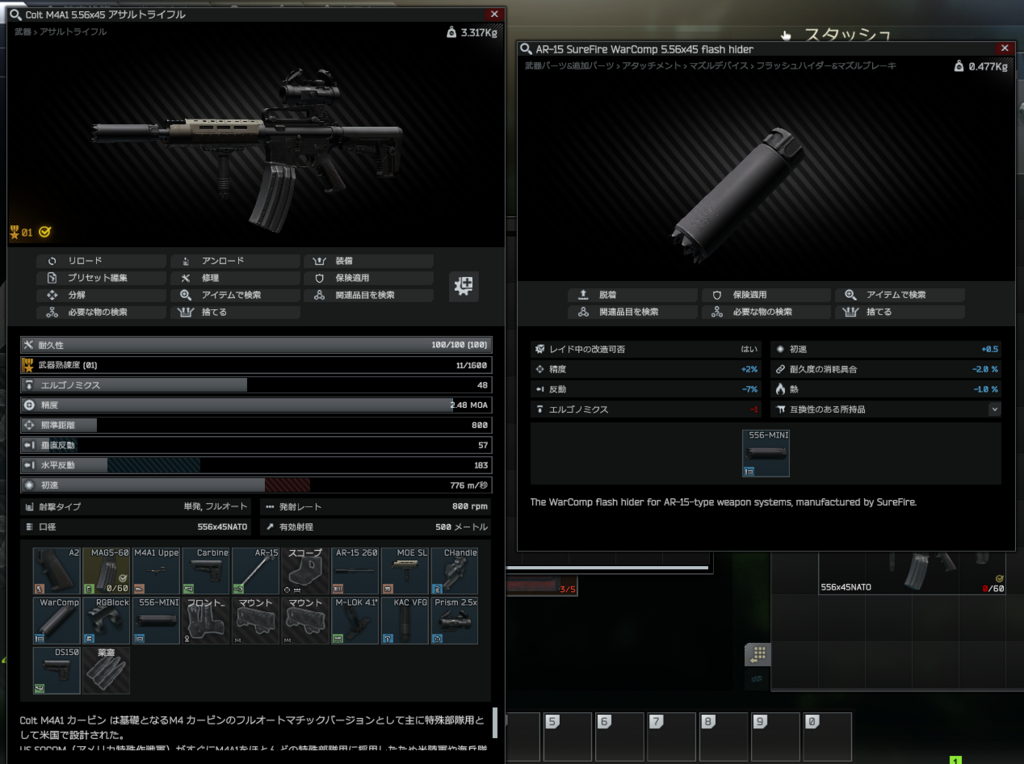Viewport: 1024px width, 764px height.
Task: Click 保険適用 in the flash hider window
Action: [x=765, y=295]
